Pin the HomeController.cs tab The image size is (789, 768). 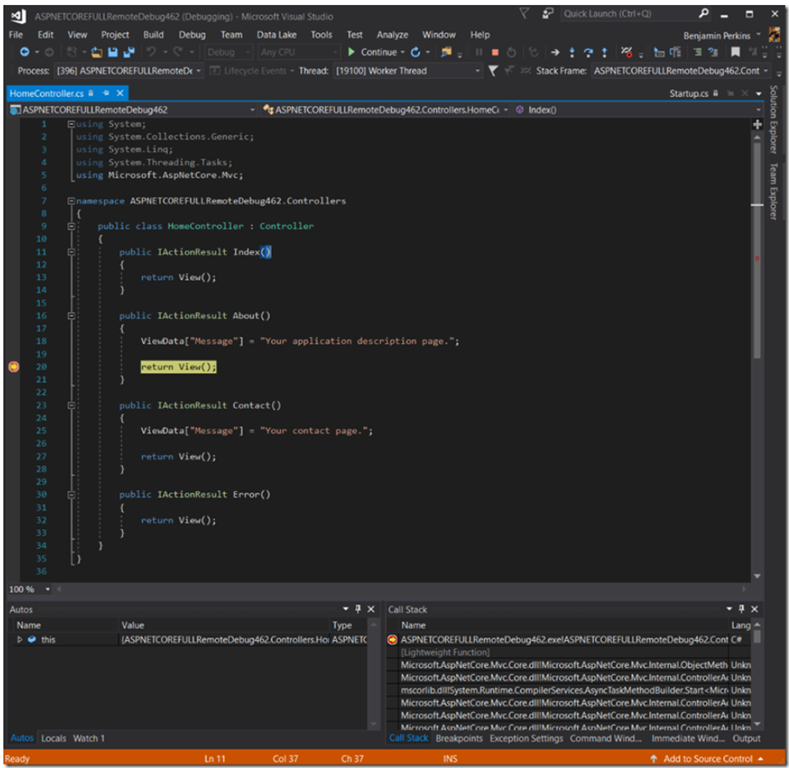click(106, 93)
